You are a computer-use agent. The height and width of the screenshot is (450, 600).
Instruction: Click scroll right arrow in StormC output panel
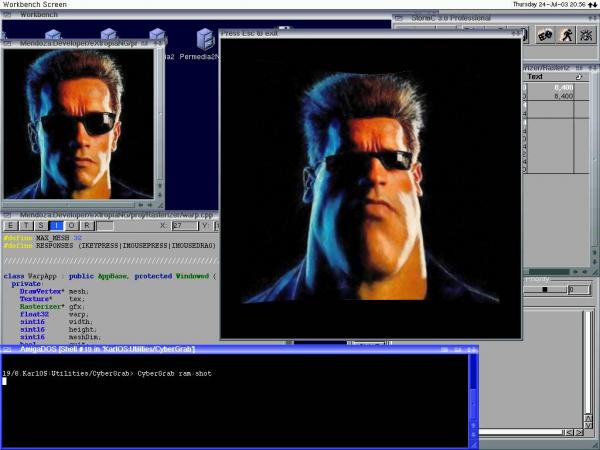coord(579,433)
